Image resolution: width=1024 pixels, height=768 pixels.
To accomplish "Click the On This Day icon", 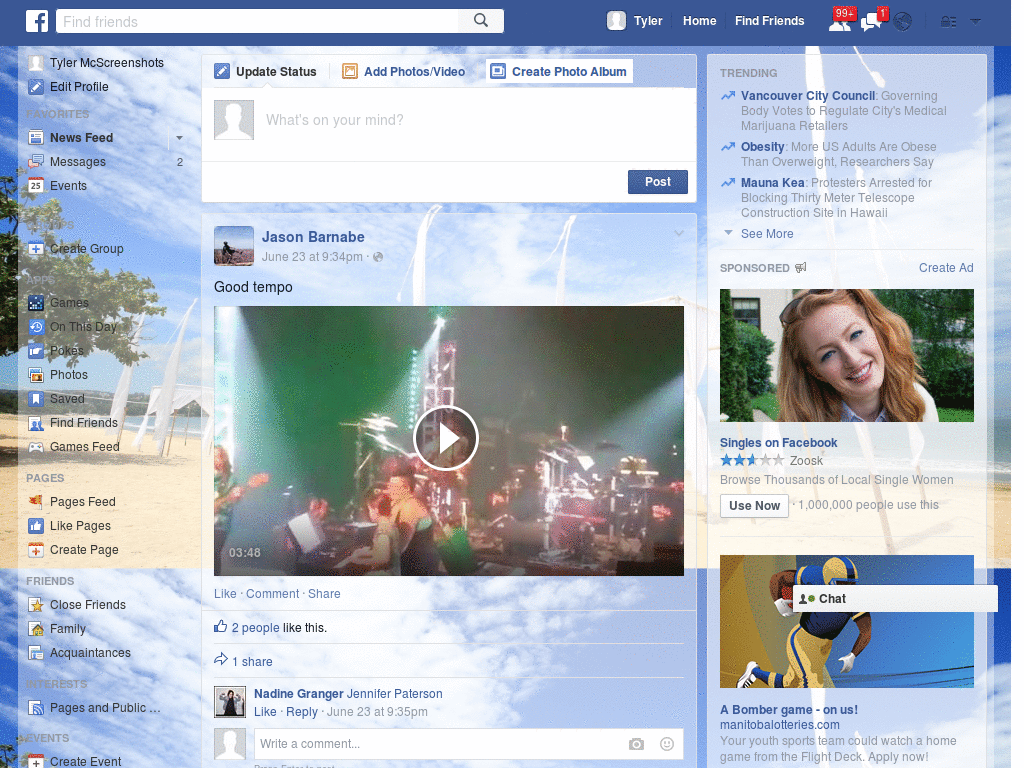I will [36, 327].
